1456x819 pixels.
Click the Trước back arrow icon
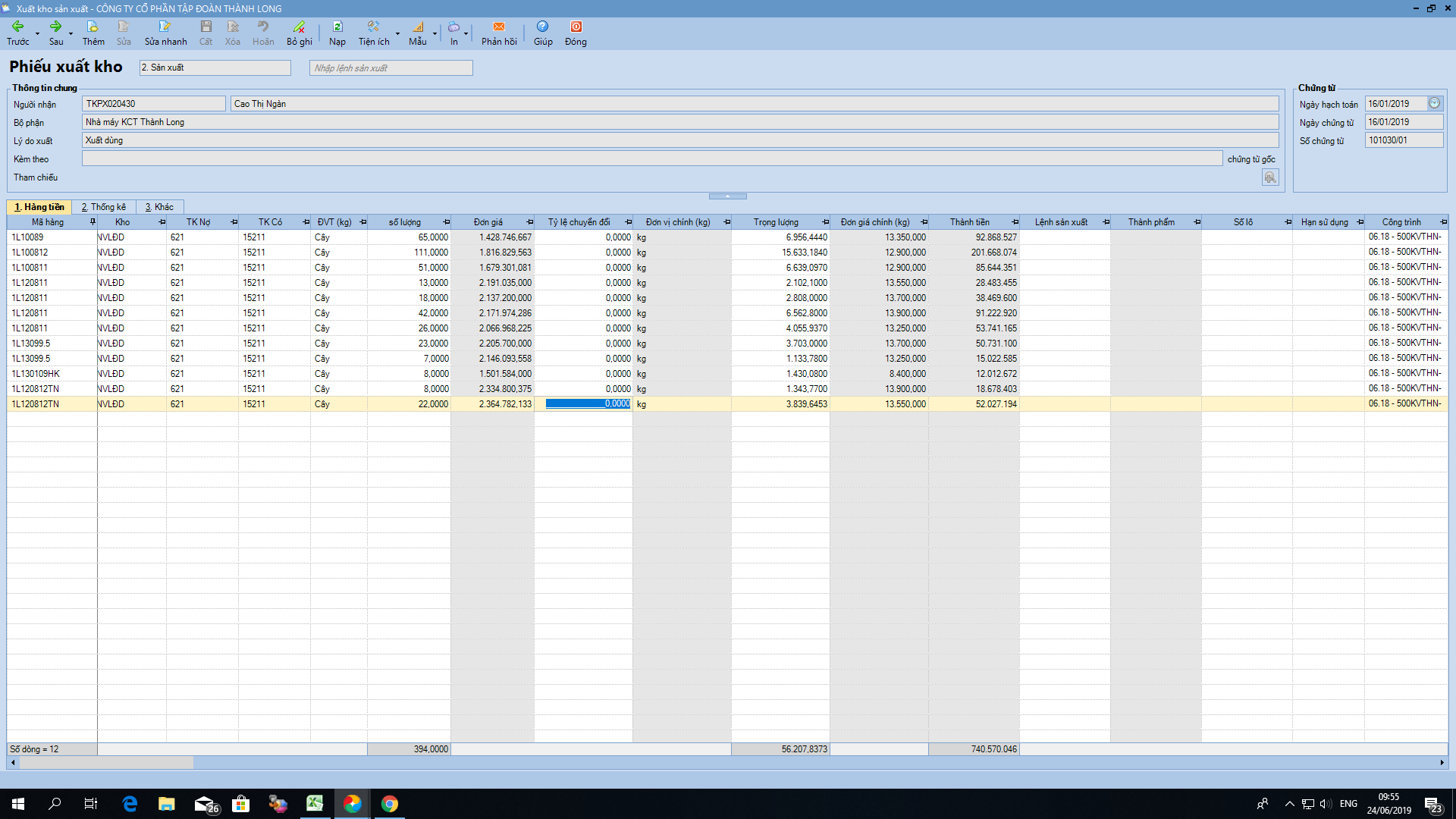pyautogui.click(x=17, y=27)
